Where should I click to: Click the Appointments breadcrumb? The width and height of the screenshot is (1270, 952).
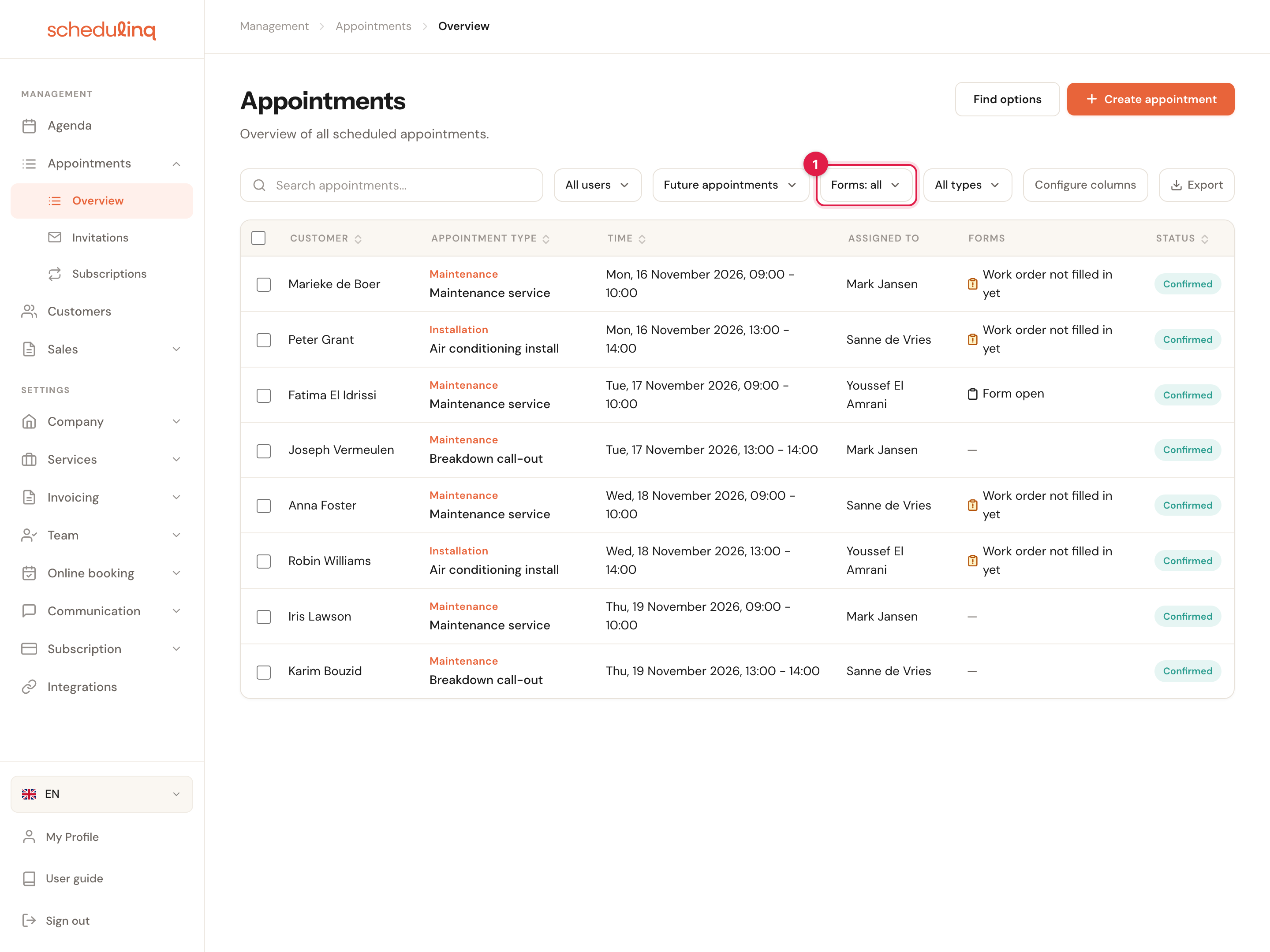click(373, 26)
